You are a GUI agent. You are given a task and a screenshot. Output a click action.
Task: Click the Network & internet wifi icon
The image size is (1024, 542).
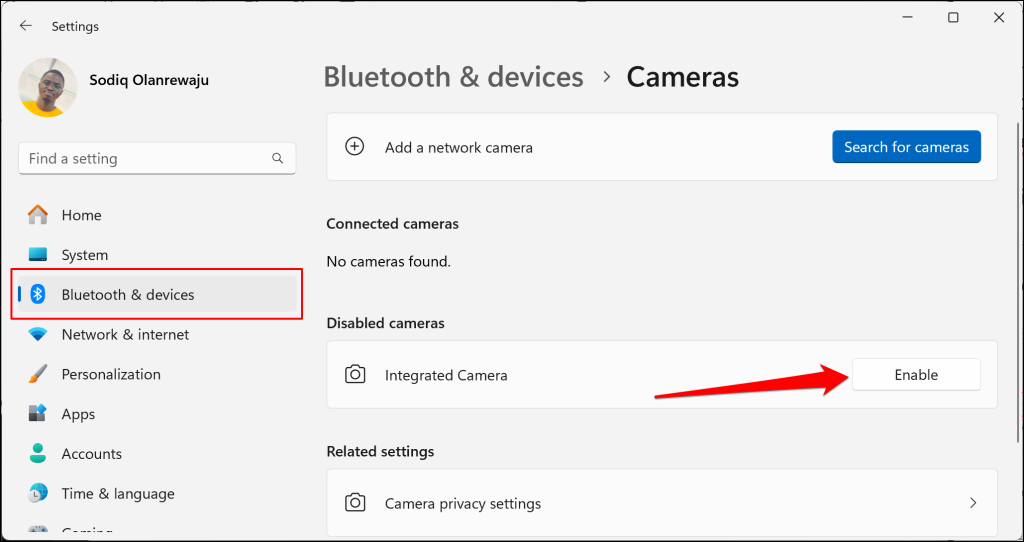pyautogui.click(x=38, y=335)
